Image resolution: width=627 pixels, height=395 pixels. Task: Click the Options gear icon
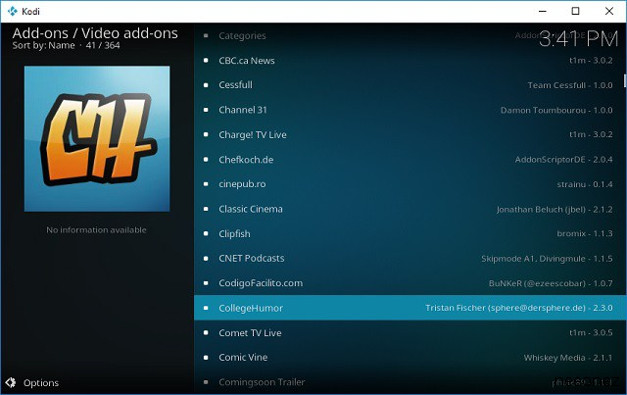pos(11,383)
